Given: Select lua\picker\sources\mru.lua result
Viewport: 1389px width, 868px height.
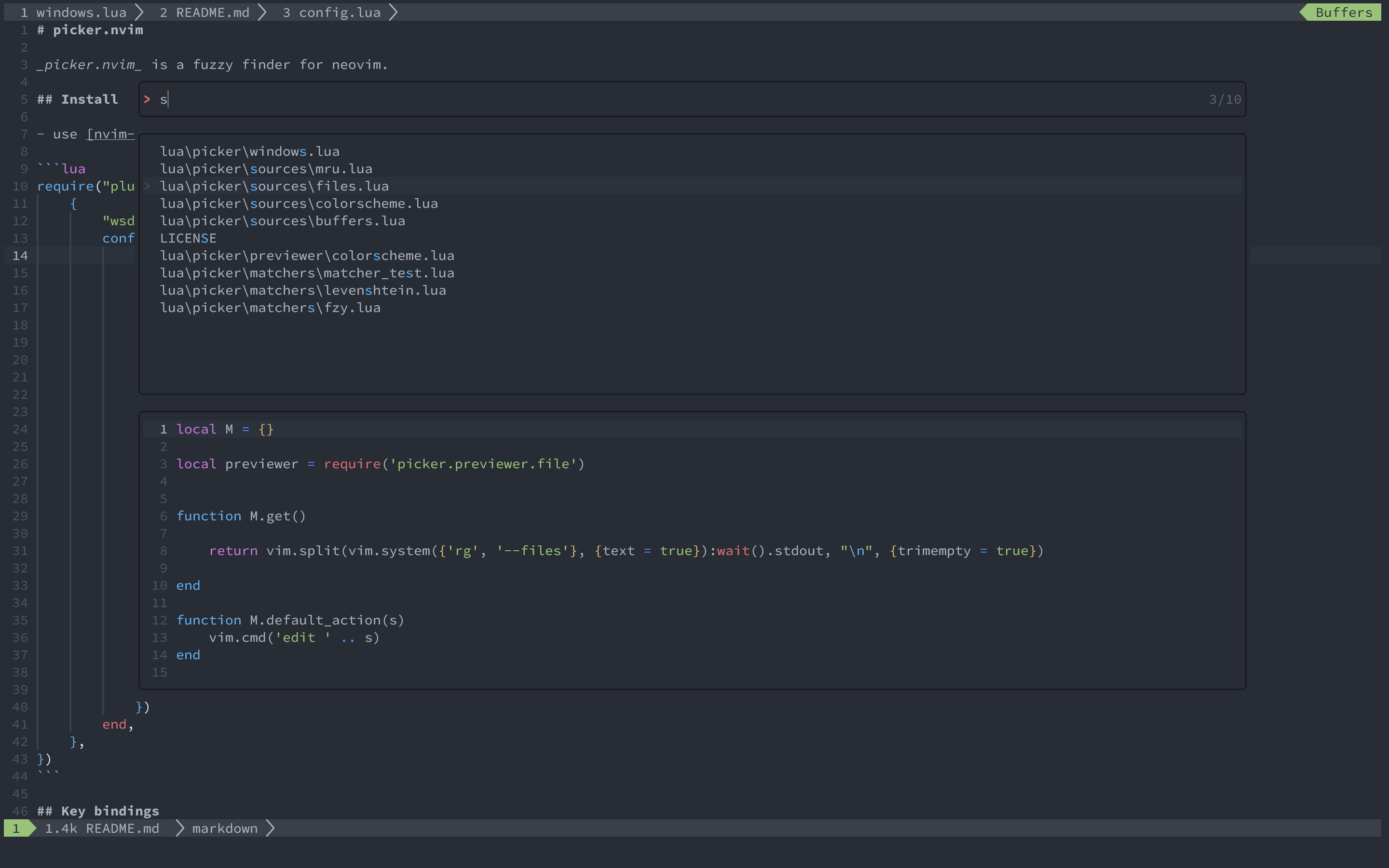Looking at the screenshot, I should pyautogui.click(x=266, y=169).
